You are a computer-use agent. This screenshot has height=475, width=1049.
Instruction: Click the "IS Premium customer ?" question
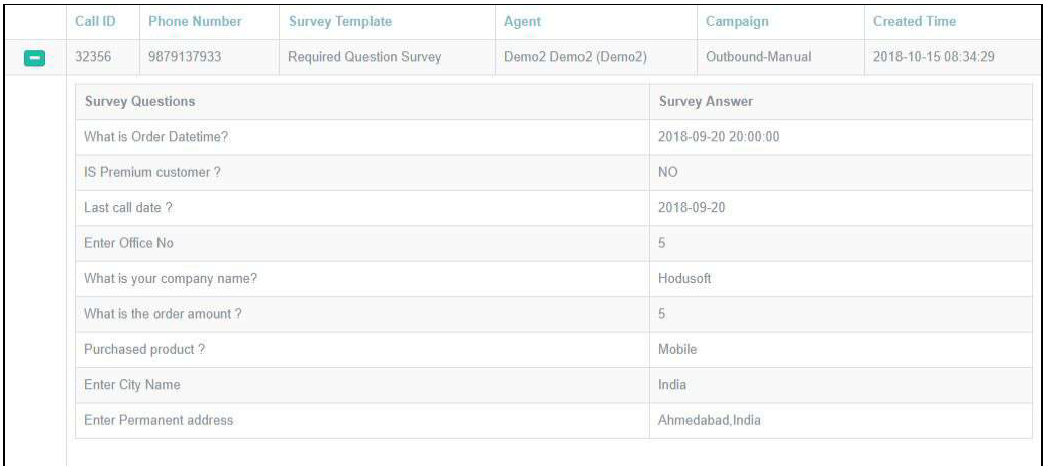coord(153,173)
